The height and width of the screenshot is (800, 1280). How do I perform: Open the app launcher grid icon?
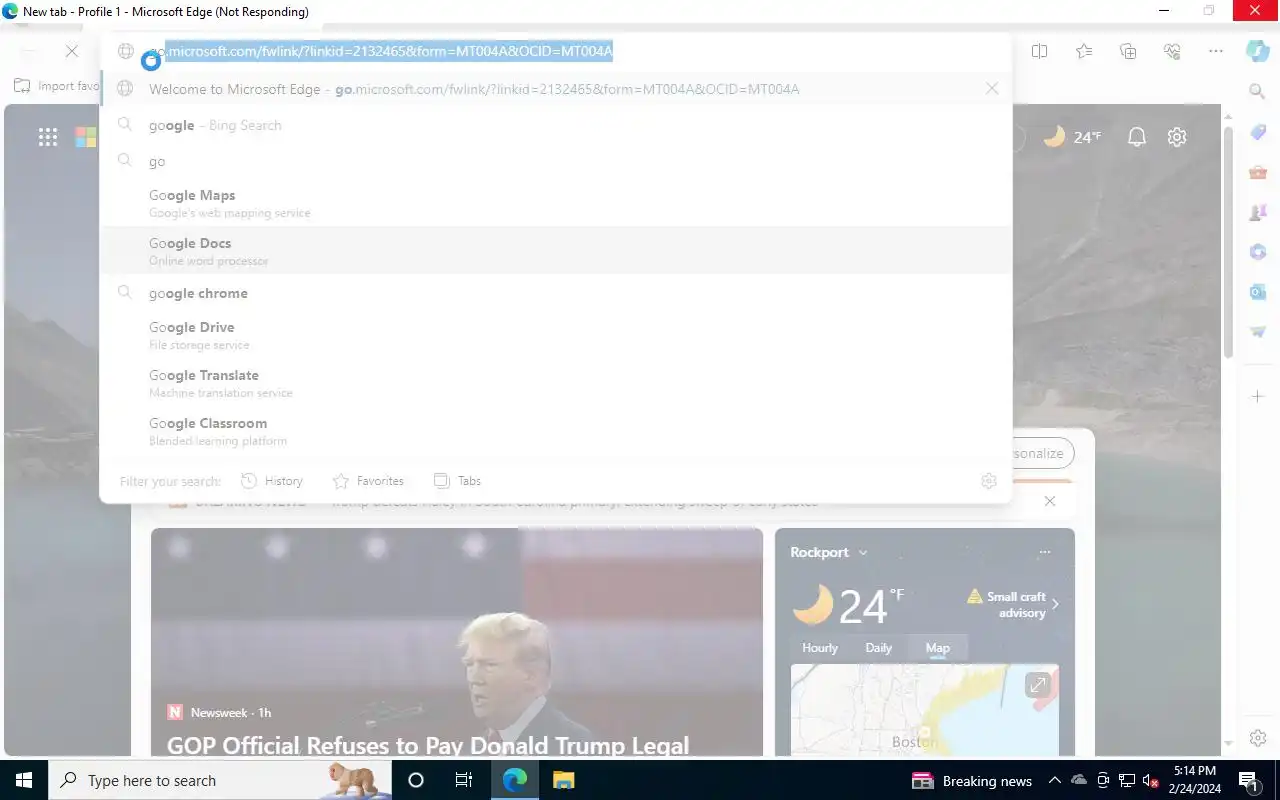coord(48,137)
